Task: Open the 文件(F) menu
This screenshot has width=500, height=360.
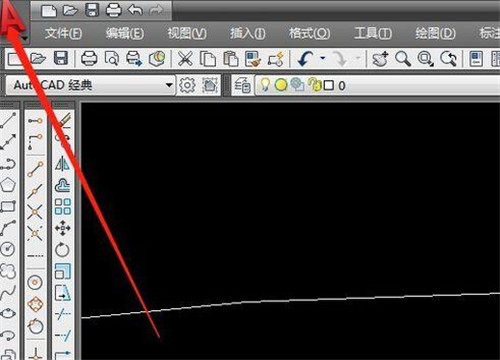Action: coord(63,33)
